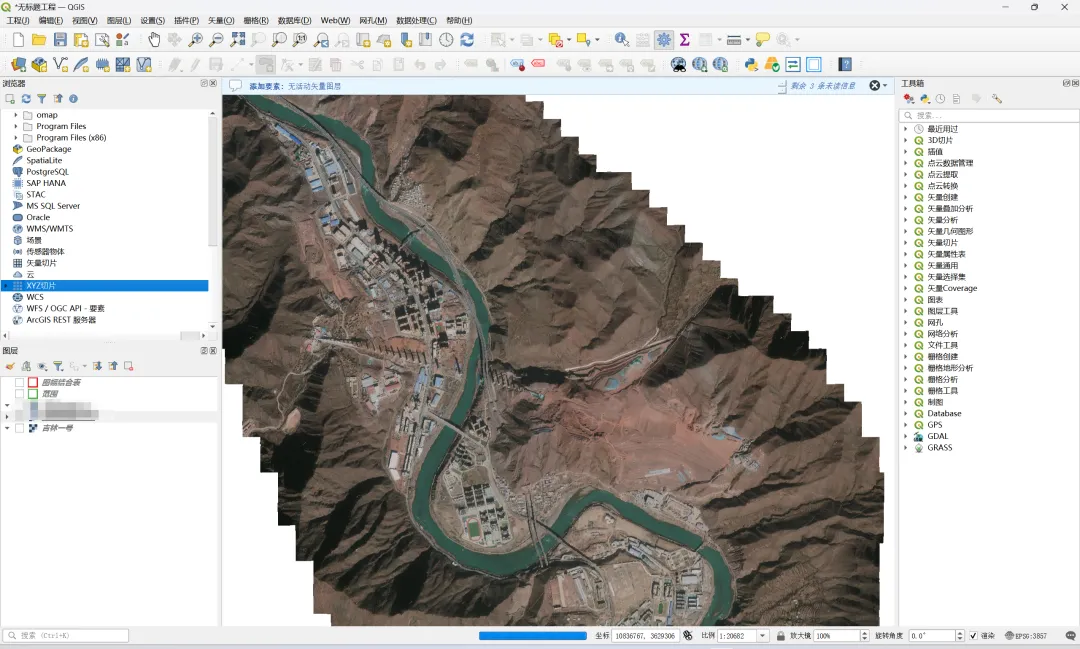Click the rotation 0.0° input field
1080x649 pixels.
pos(931,636)
